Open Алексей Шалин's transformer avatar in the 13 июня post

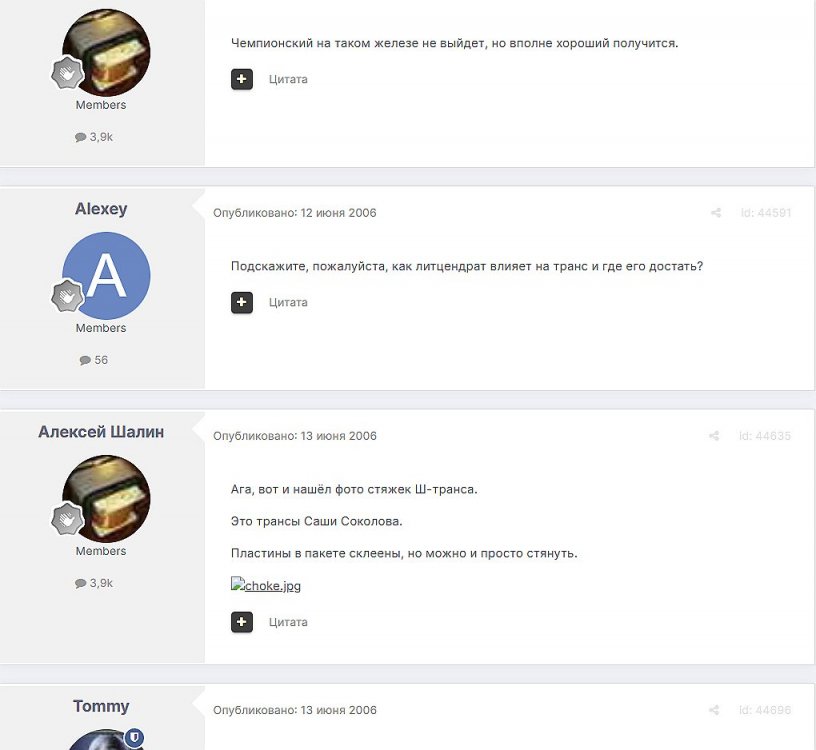pos(106,499)
